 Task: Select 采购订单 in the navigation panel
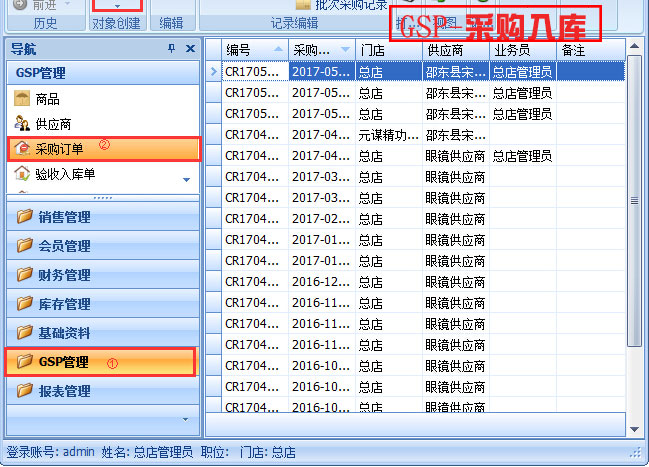click(x=59, y=149)
